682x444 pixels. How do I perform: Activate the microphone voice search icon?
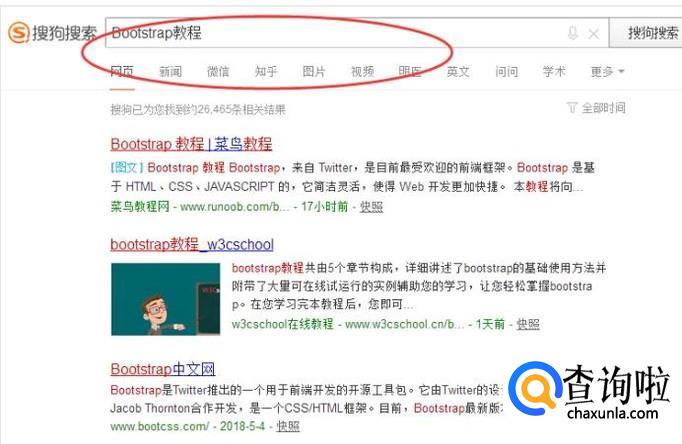coord(573,33)
